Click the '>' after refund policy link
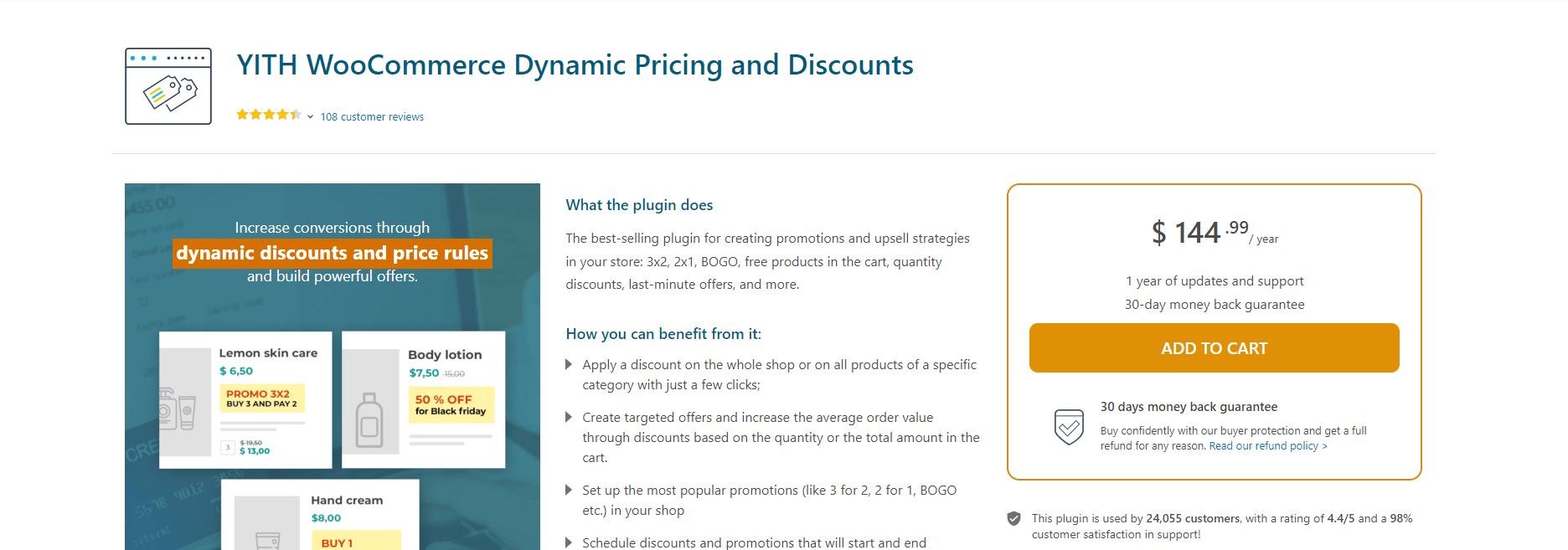The width and height of the screenshot is (1568, 550). (x=1324, y=445)
